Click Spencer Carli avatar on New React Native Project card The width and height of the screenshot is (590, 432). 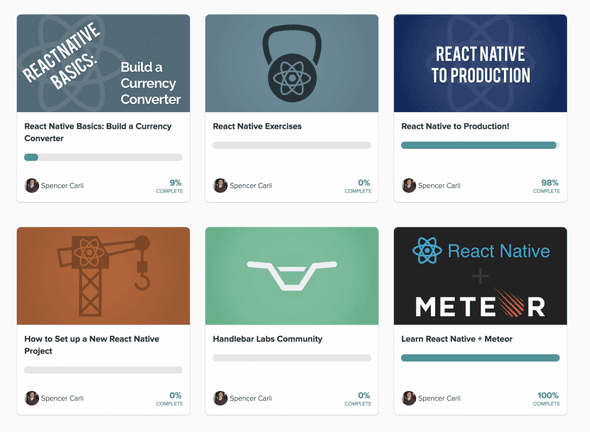click(32, 398)
